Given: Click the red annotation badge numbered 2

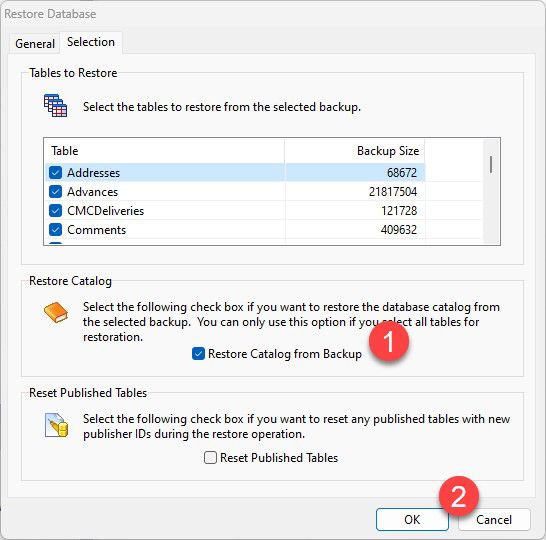Looking at the screenshot, I should [459, 496].
